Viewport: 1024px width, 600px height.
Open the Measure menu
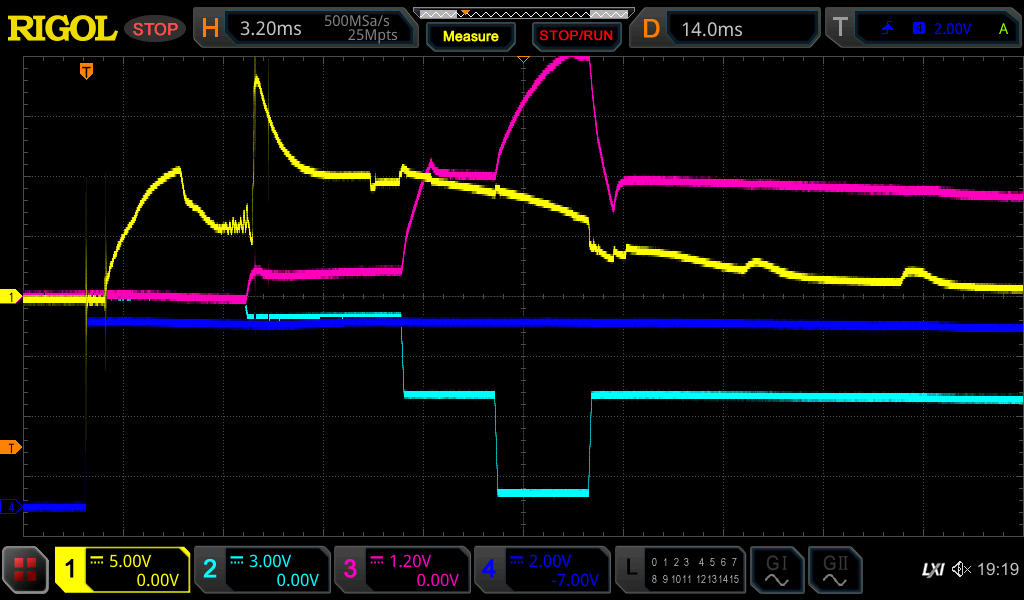click(x=470, y=36)
